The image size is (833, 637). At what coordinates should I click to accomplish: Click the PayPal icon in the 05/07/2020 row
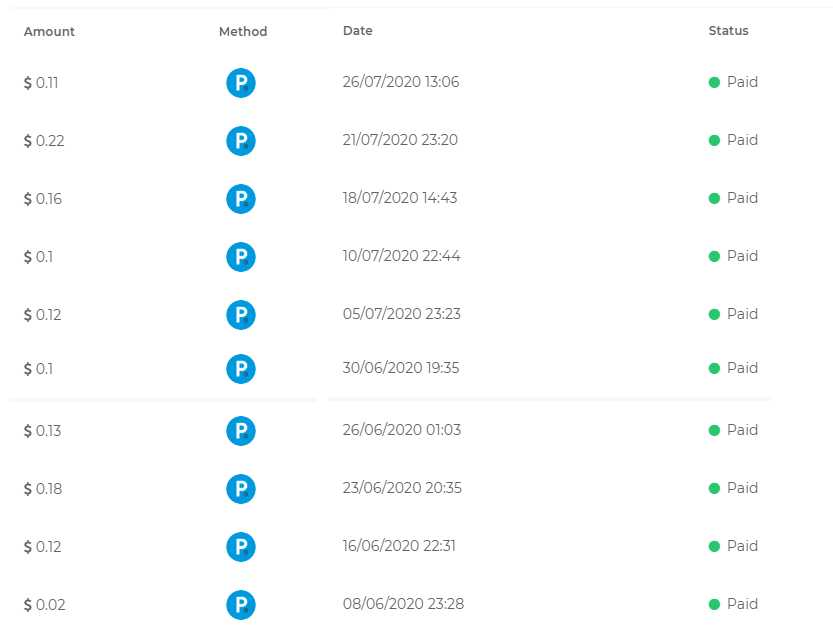tap(240, 315)
